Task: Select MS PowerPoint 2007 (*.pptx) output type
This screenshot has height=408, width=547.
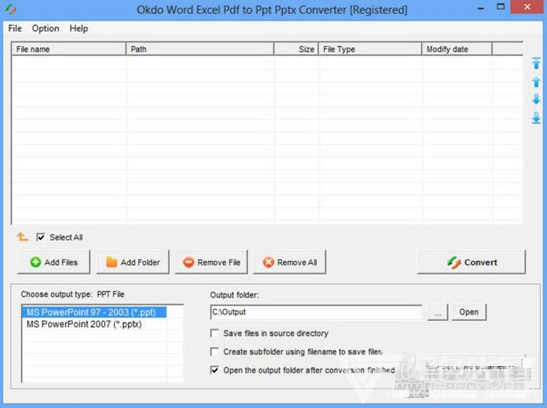Action: pos(84,324)
